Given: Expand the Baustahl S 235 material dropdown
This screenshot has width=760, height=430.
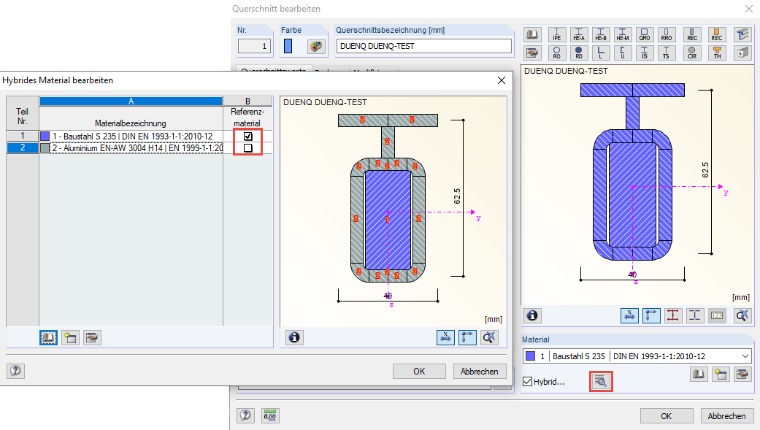Looking at the screenshot, I should coord(745,356).
